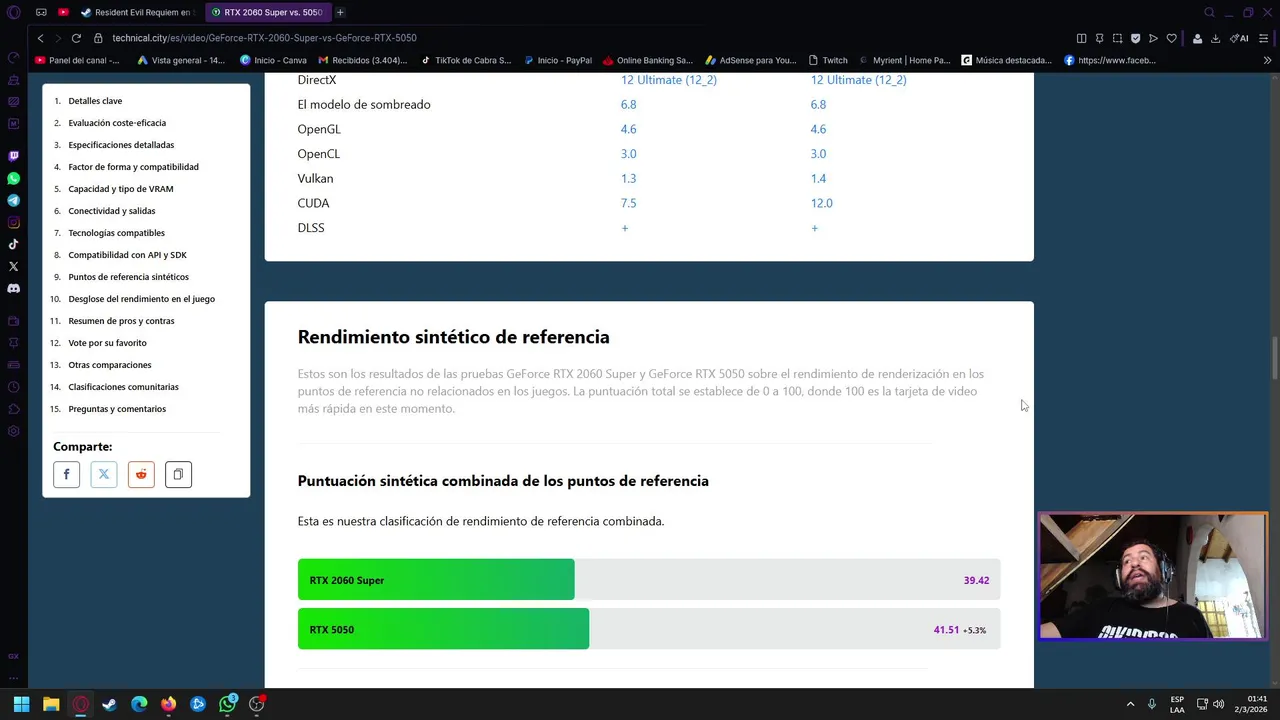Viewport: 1280px width, 720px height.
Task: Open WhatsApp in Opera sidebar
Action: (x=13, y=178)
